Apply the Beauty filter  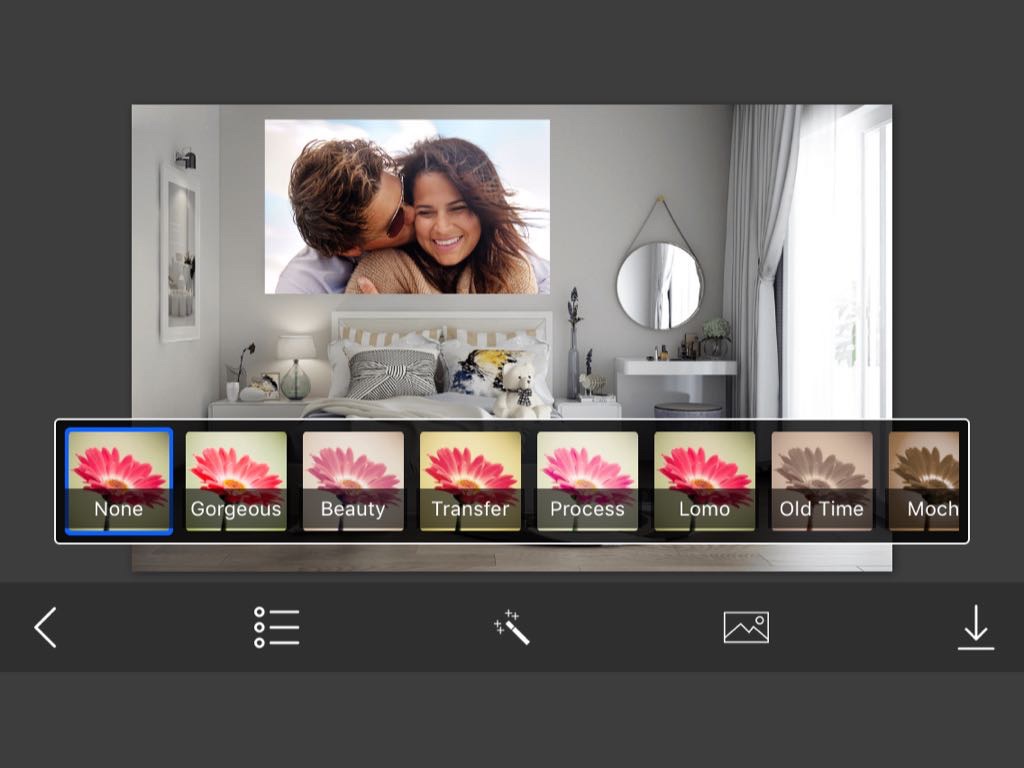[353, 481]
